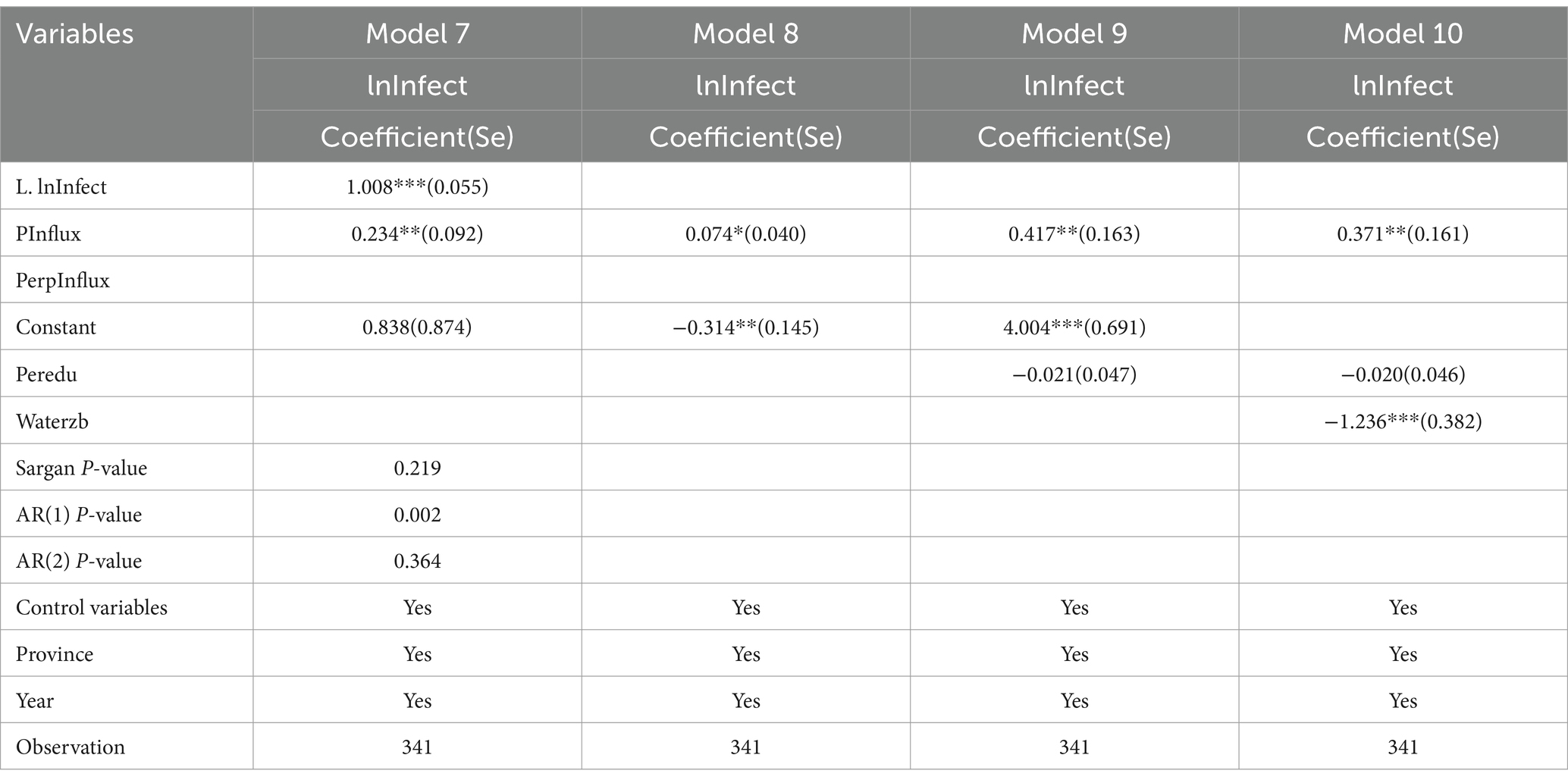Click the L. lnInfect row label
This screenshot has height=783, width=1568.
[61, 186]
